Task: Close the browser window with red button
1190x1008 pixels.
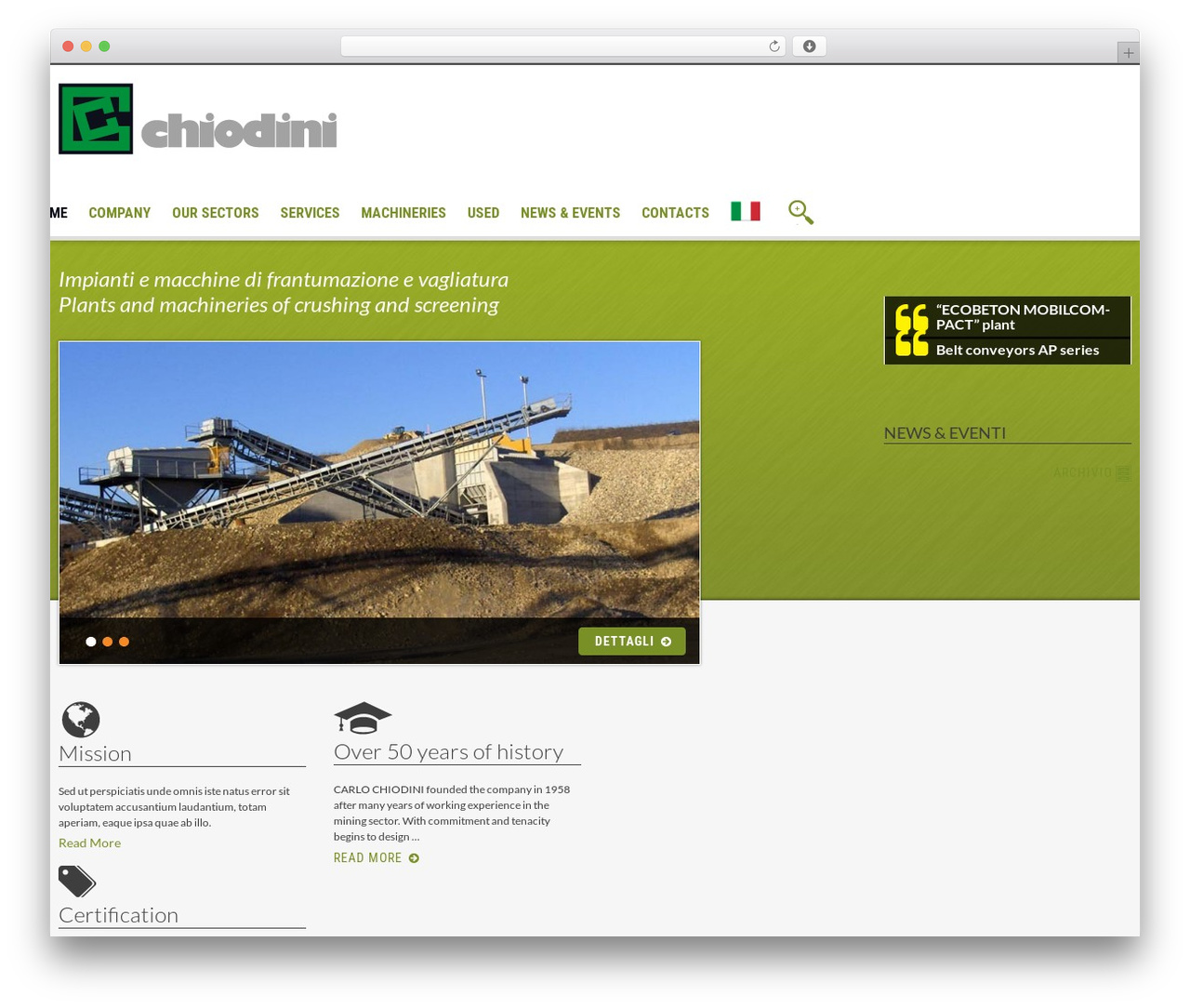Action: pyautogui.click(x=68, y=46)
